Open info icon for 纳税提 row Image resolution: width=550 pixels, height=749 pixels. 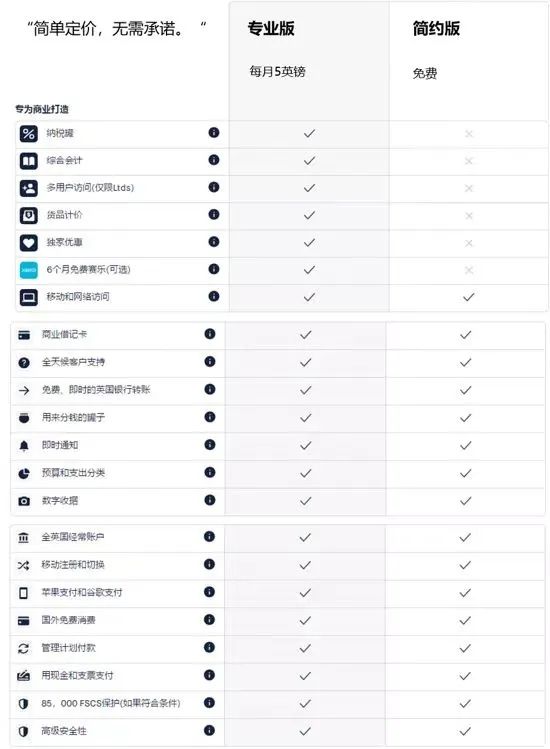click(214, 132)
